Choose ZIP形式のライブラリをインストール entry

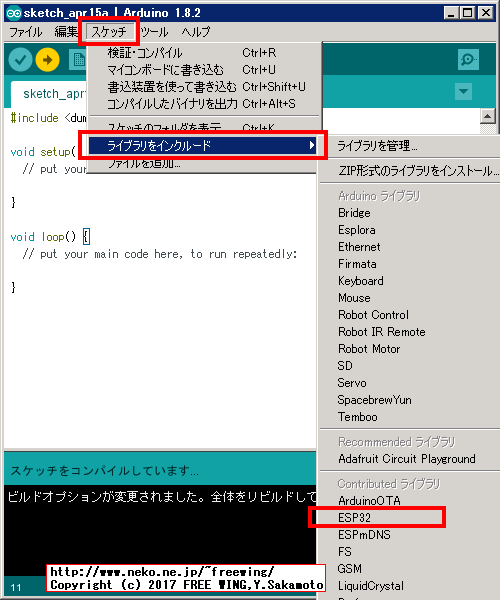pos(410,171)
